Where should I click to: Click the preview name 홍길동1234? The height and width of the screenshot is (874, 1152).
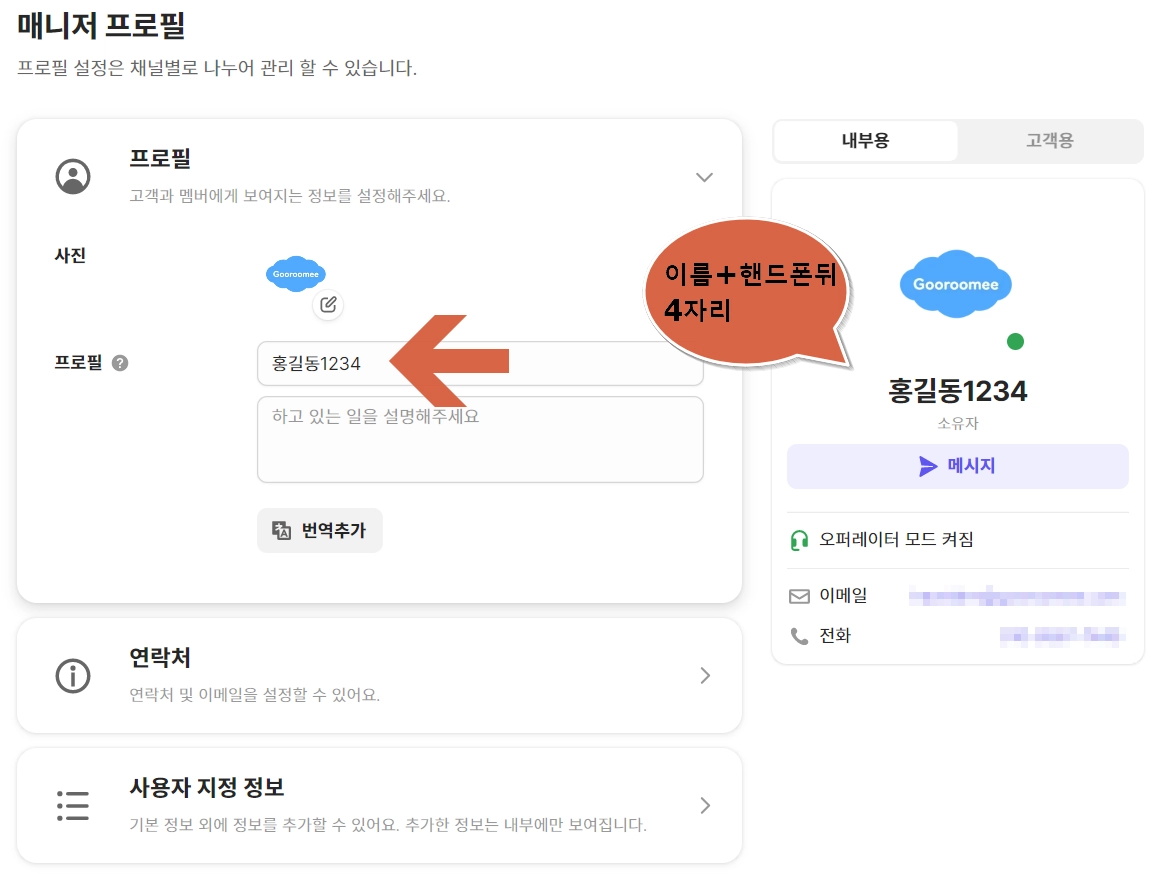957,391
